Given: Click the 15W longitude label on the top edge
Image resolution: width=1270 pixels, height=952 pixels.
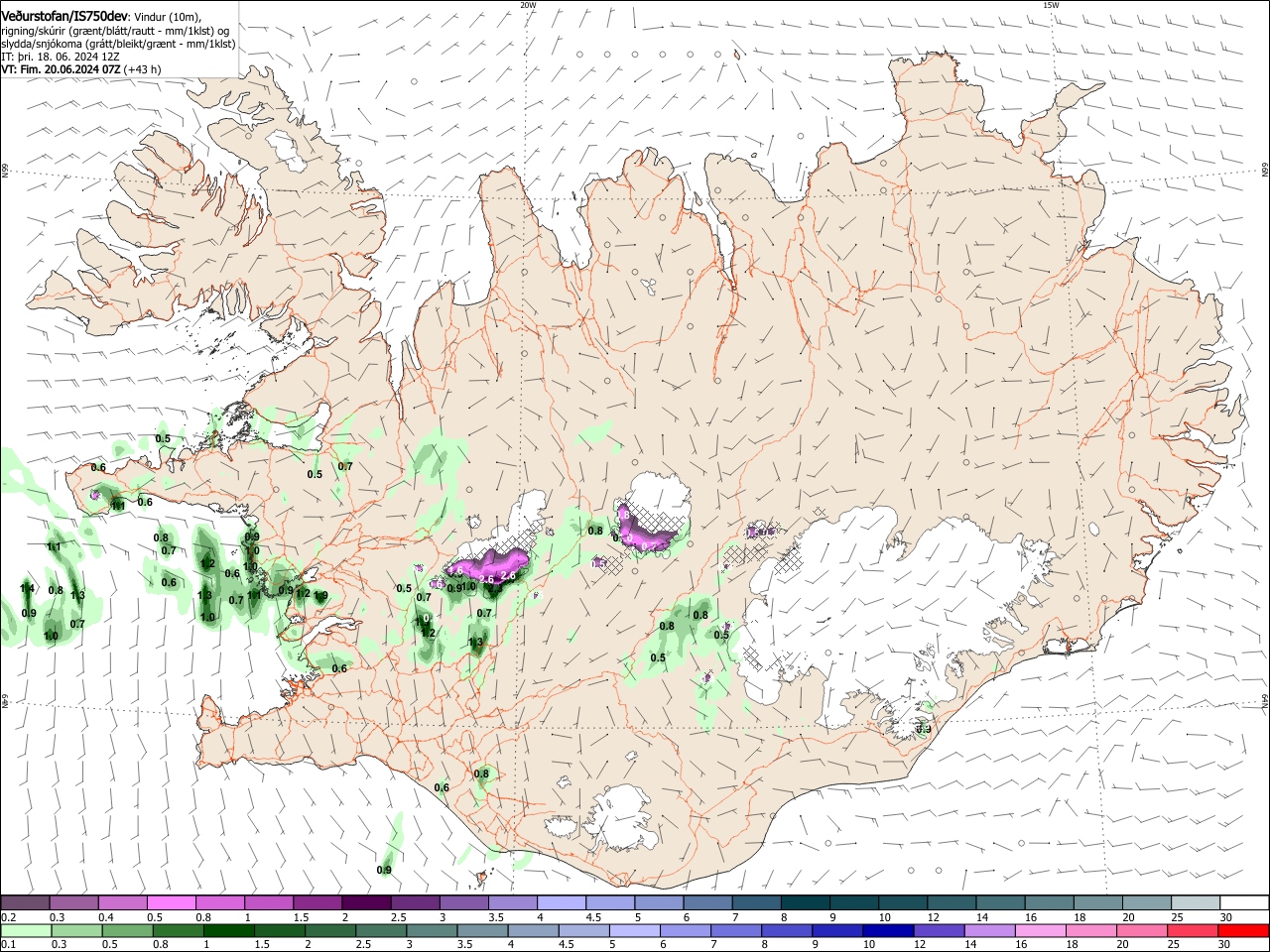Looking at the screenshot, I should 1051,5.
